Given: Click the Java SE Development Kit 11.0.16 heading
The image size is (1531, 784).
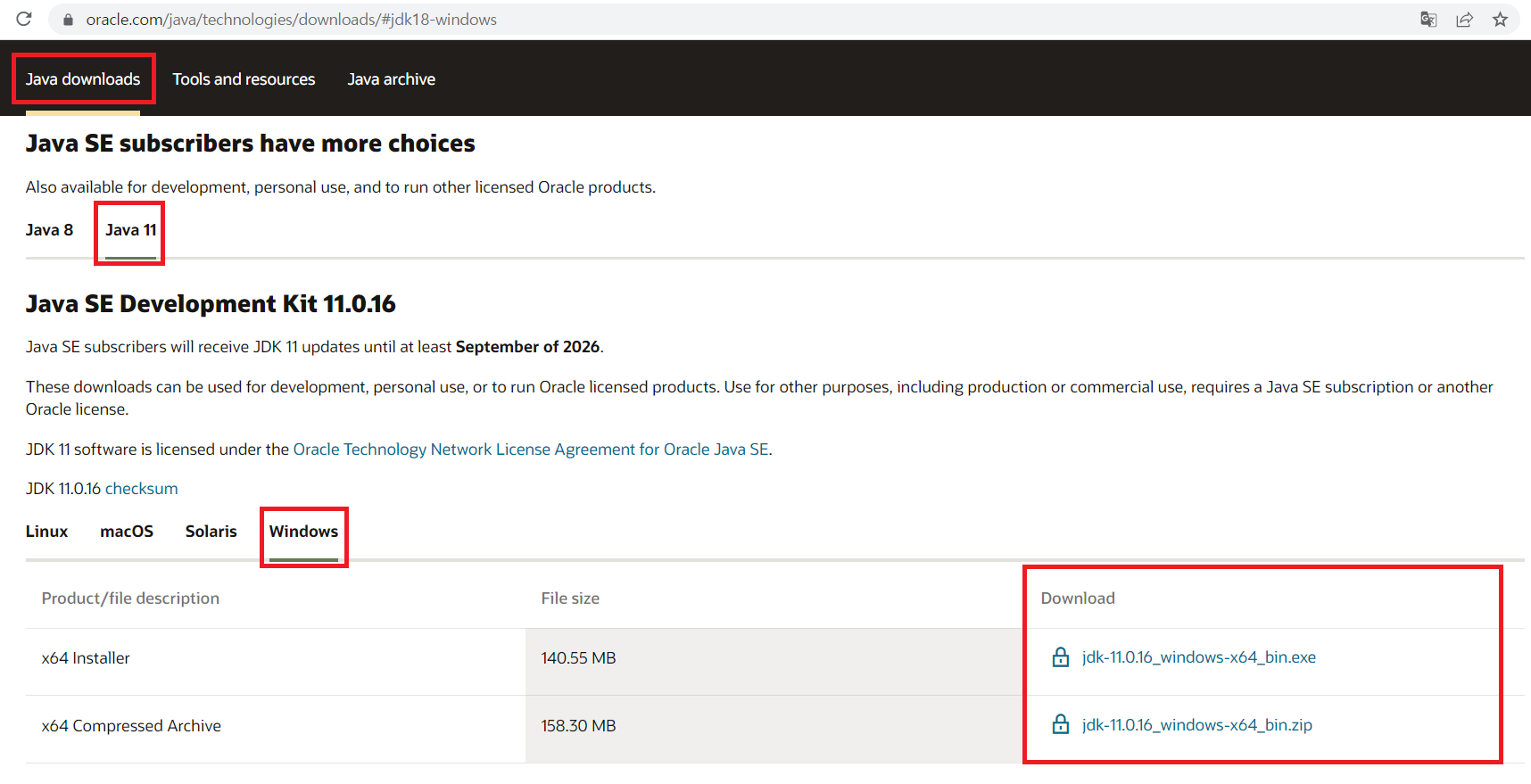Looking at the screenshot, I should 211,304.
